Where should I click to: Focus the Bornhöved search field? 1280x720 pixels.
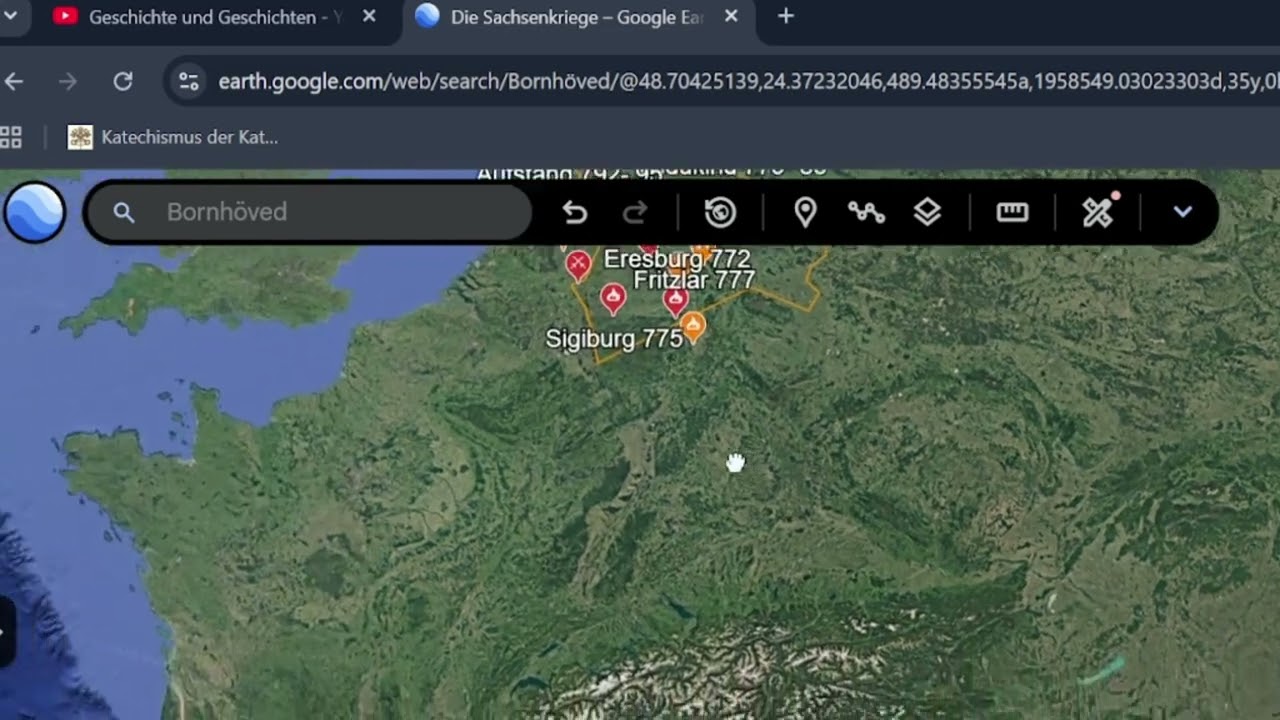(309, 212)
